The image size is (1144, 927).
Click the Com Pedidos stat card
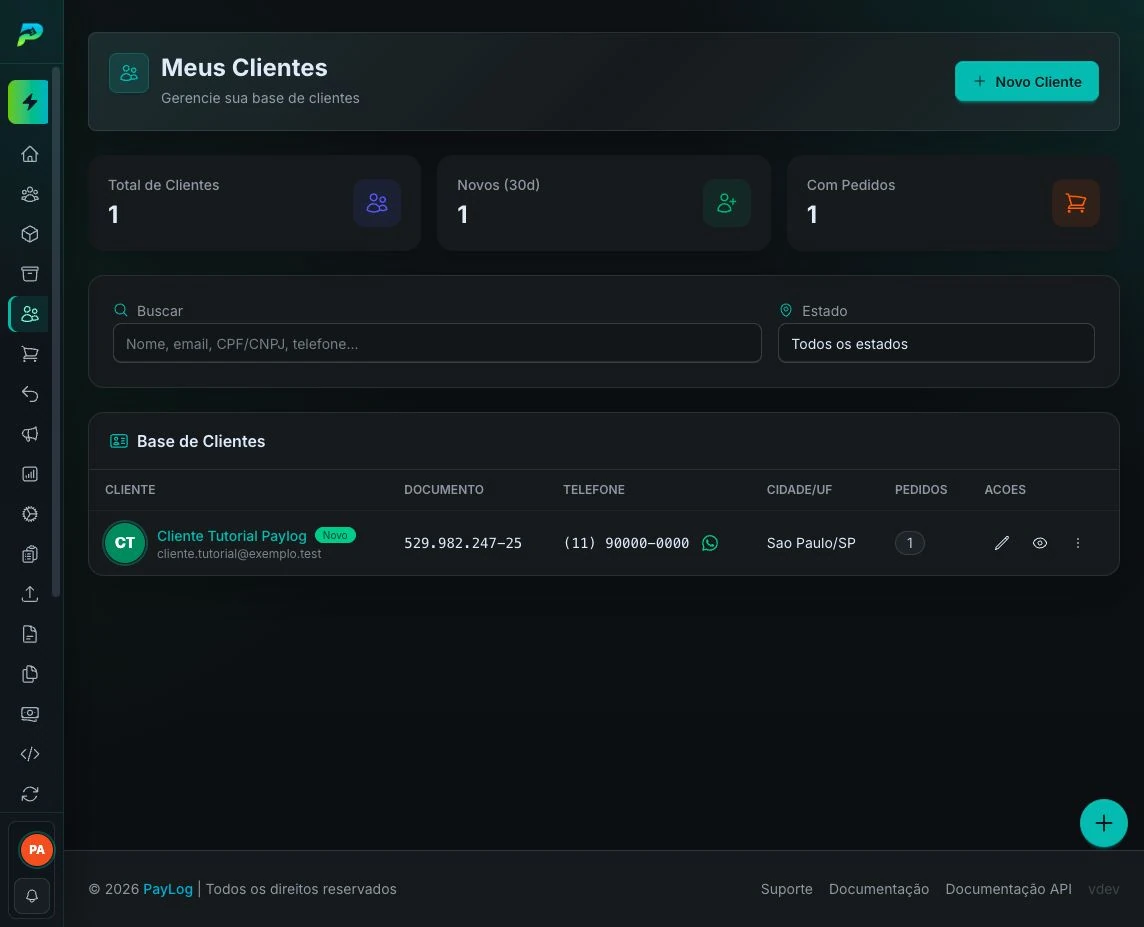953,203
